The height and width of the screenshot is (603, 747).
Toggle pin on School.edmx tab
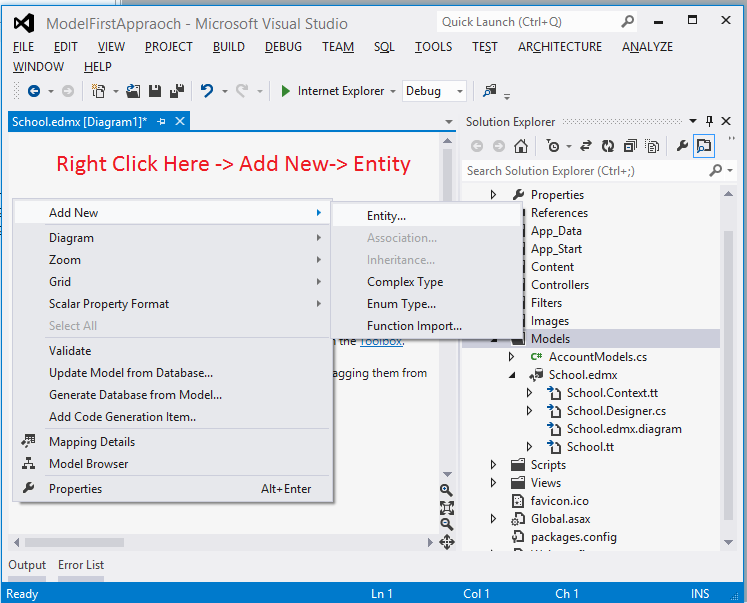coord(162,121)
